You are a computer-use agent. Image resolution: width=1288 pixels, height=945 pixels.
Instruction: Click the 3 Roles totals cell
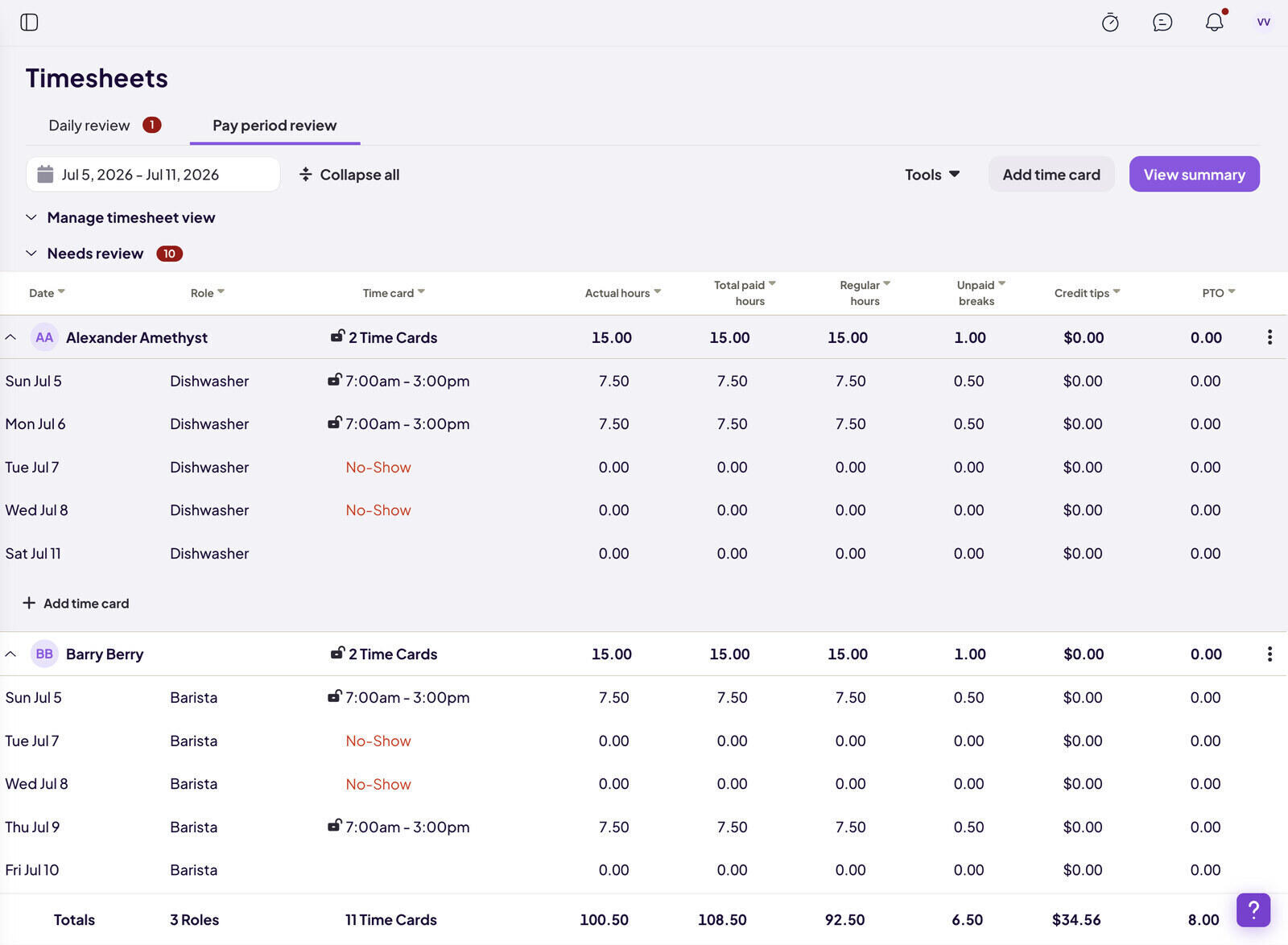195,920
